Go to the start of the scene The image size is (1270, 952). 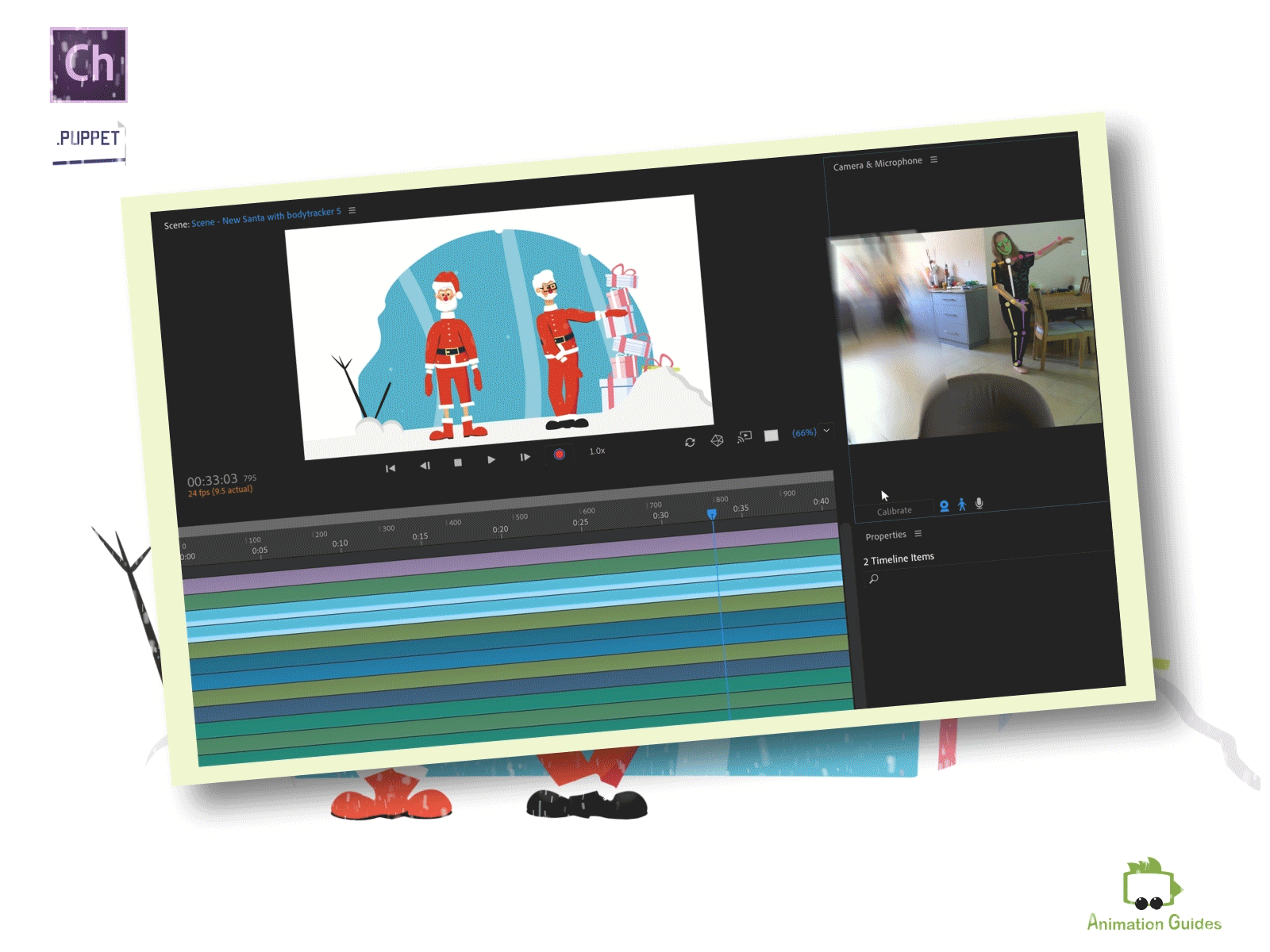coord(390,468)
